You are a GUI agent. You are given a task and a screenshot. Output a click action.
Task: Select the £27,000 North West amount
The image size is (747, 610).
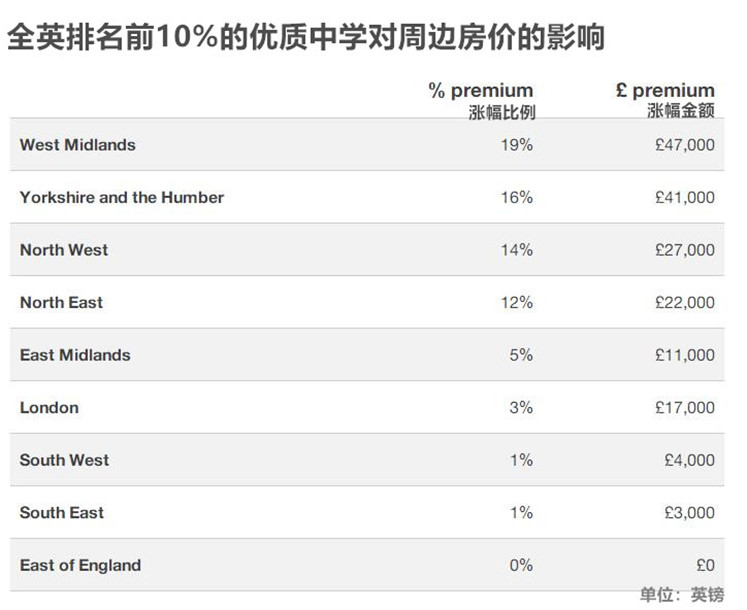(685, 250)
